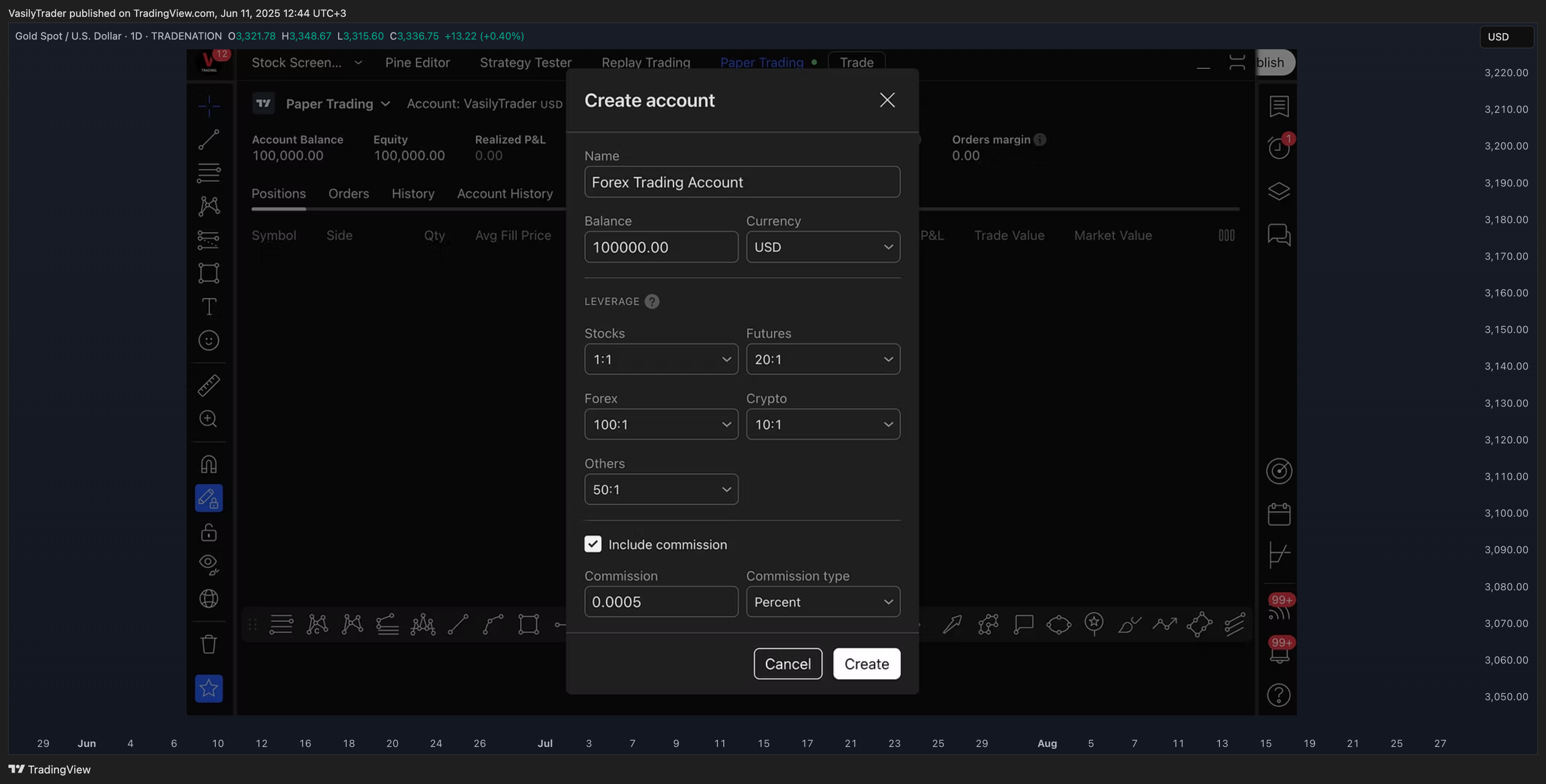Open the Fibonacci retracement tool group
Viewport: 1546px width, 784px height.
point(209,173)
